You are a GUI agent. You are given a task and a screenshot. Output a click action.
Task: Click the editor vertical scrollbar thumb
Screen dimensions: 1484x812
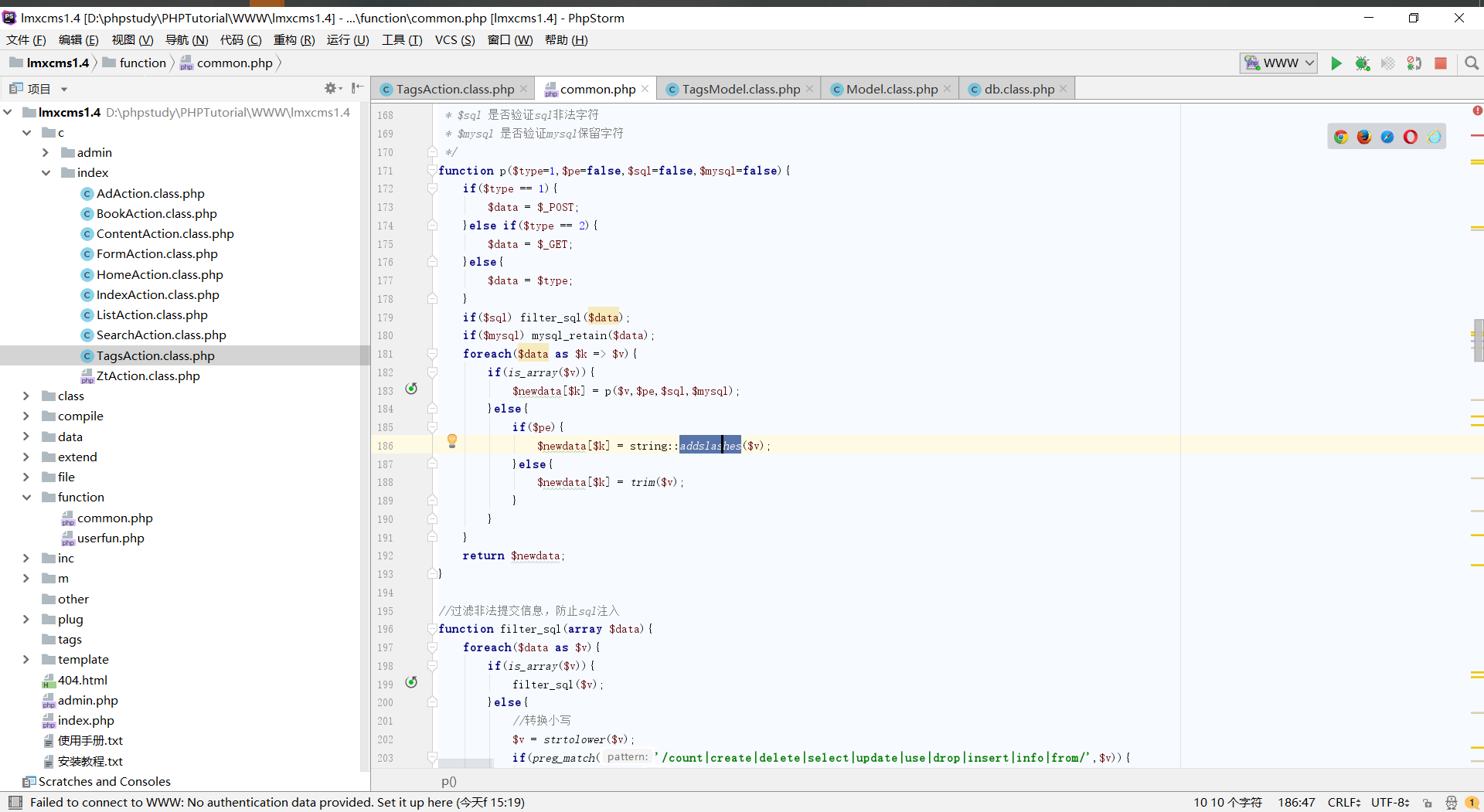(x=1478, y=340)
